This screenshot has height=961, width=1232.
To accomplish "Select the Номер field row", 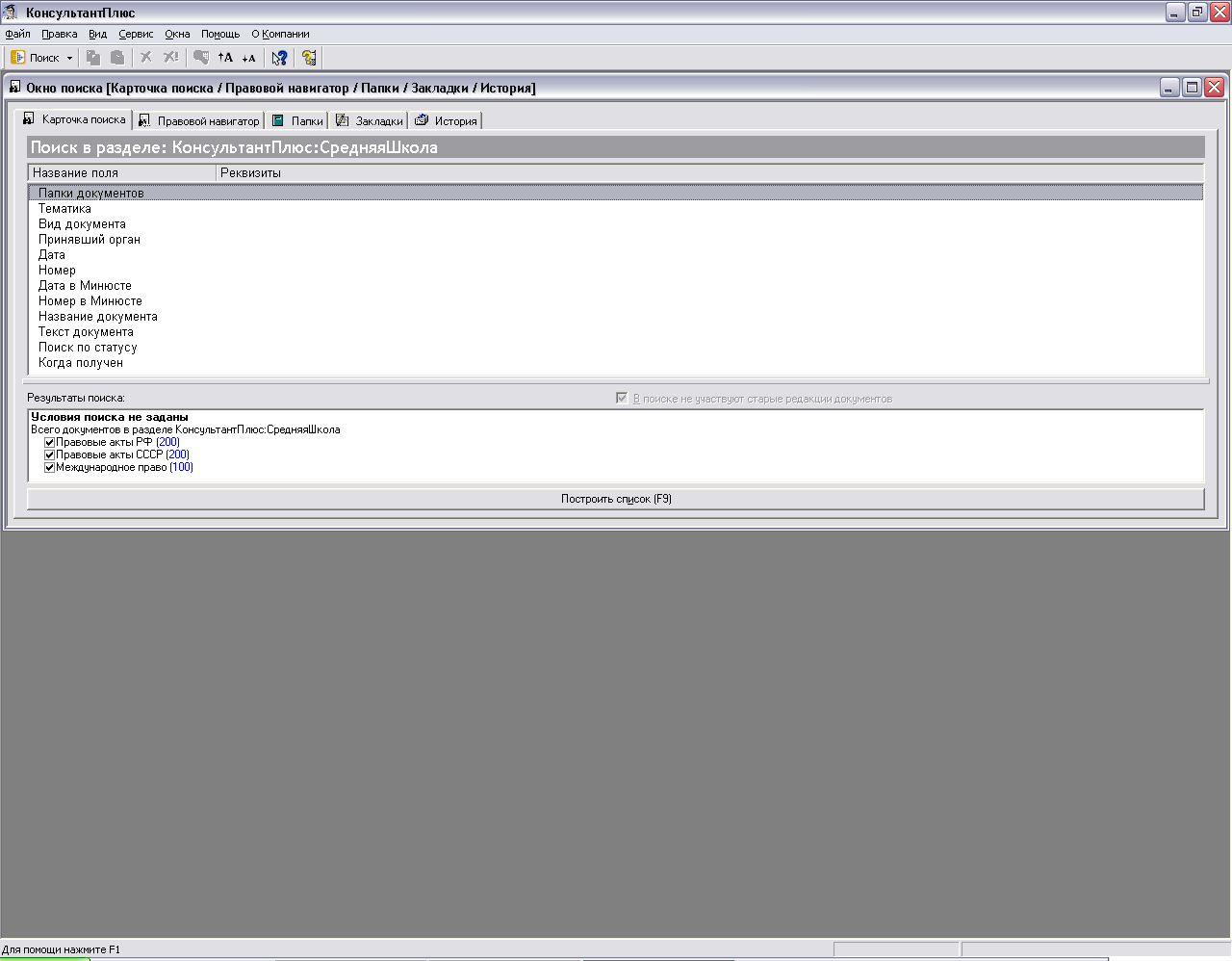I will point(616,270).
